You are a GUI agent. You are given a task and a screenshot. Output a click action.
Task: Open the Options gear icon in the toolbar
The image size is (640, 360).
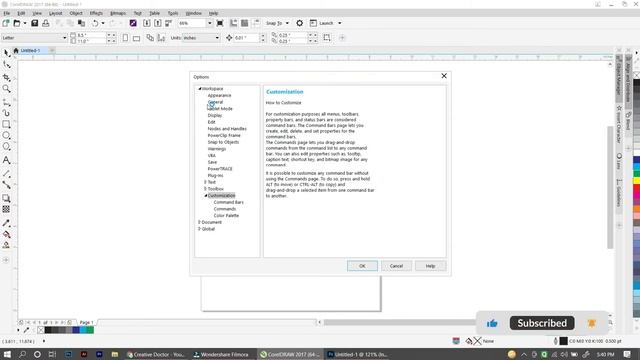pyautogui.click(x=300, y=23)
